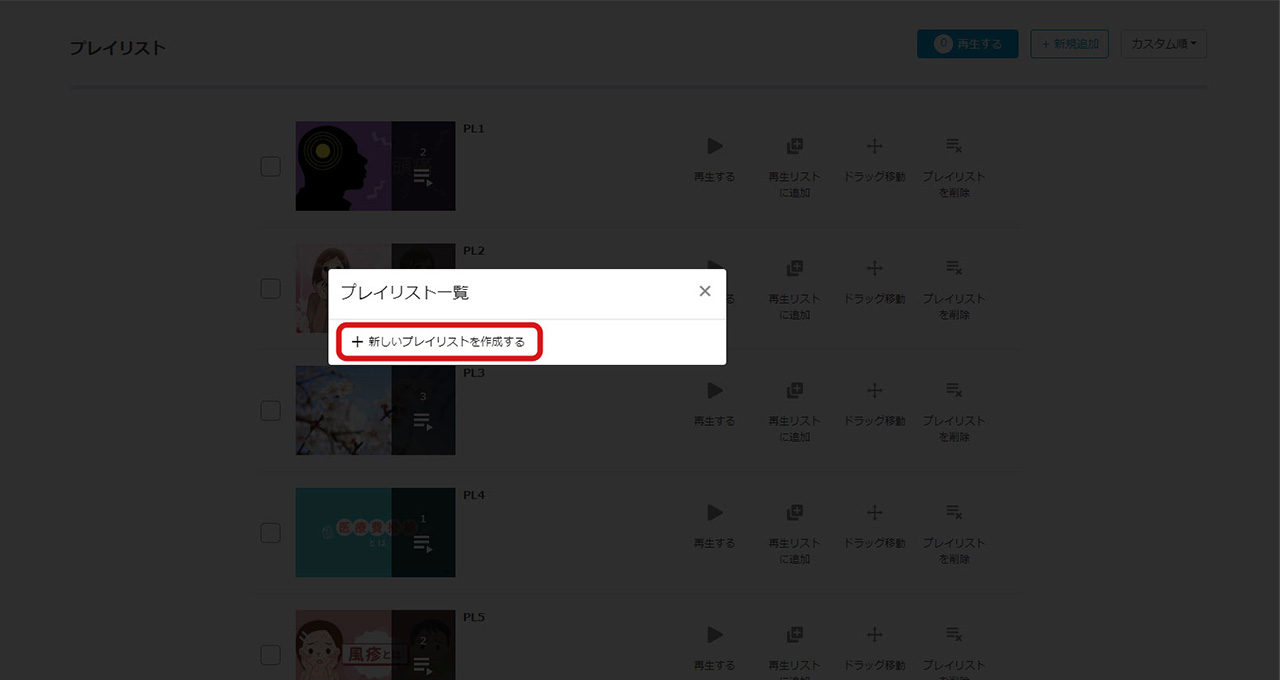Delete the PL3 playlist
Image resolution: width=1280 pixels, height=680 pixels.
(x=954, y=411)
